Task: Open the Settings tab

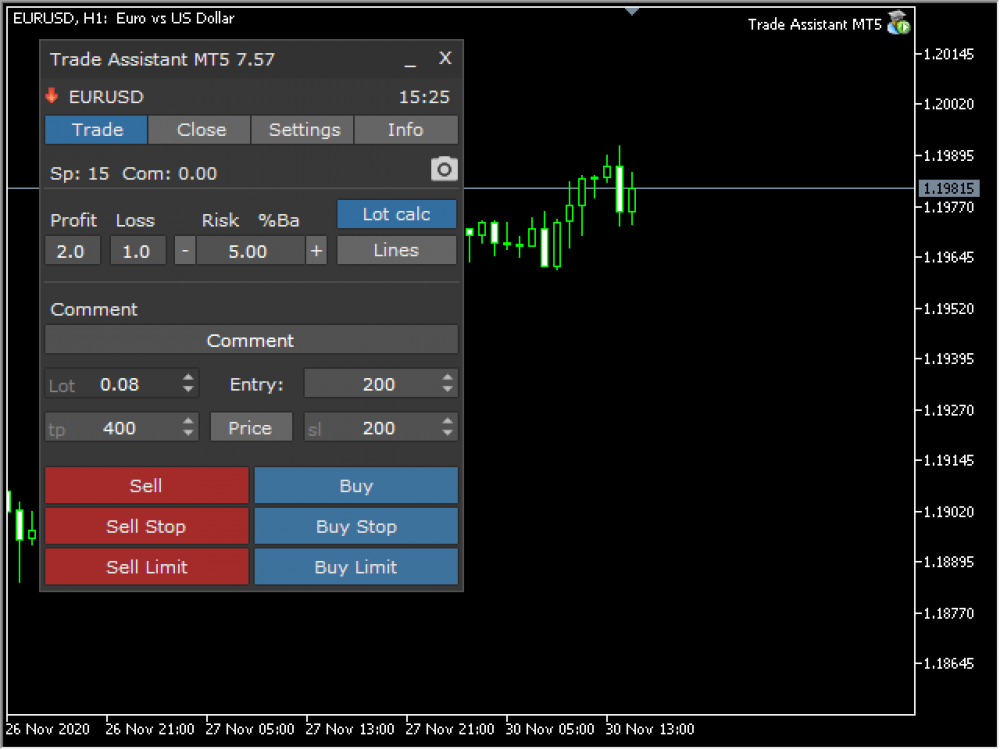Action: pos(304,129)
